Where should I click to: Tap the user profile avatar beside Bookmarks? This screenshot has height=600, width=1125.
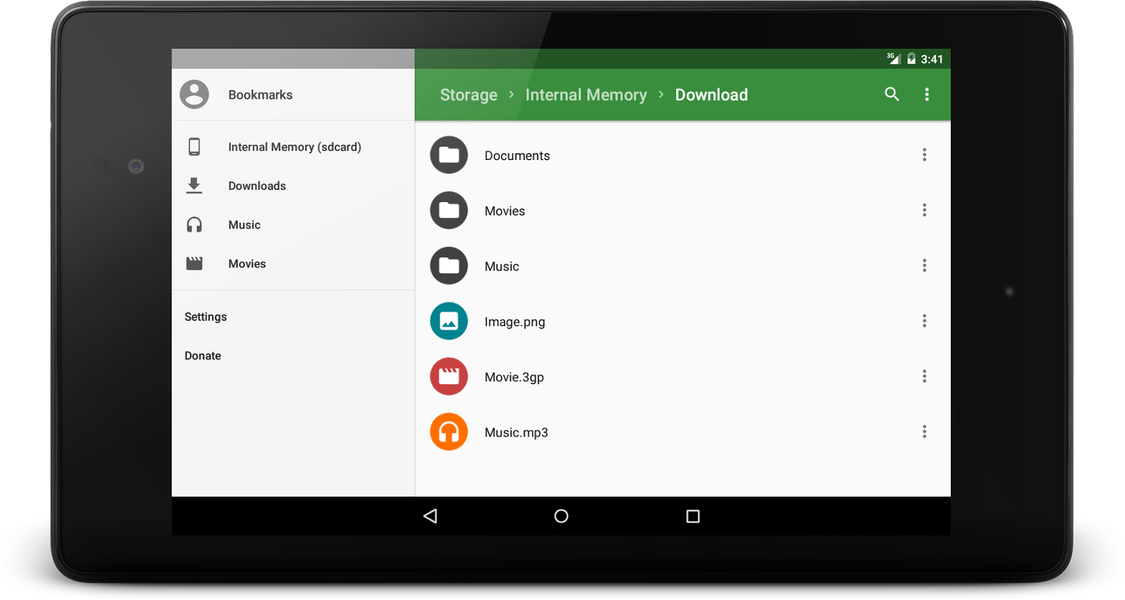[194, 94]
